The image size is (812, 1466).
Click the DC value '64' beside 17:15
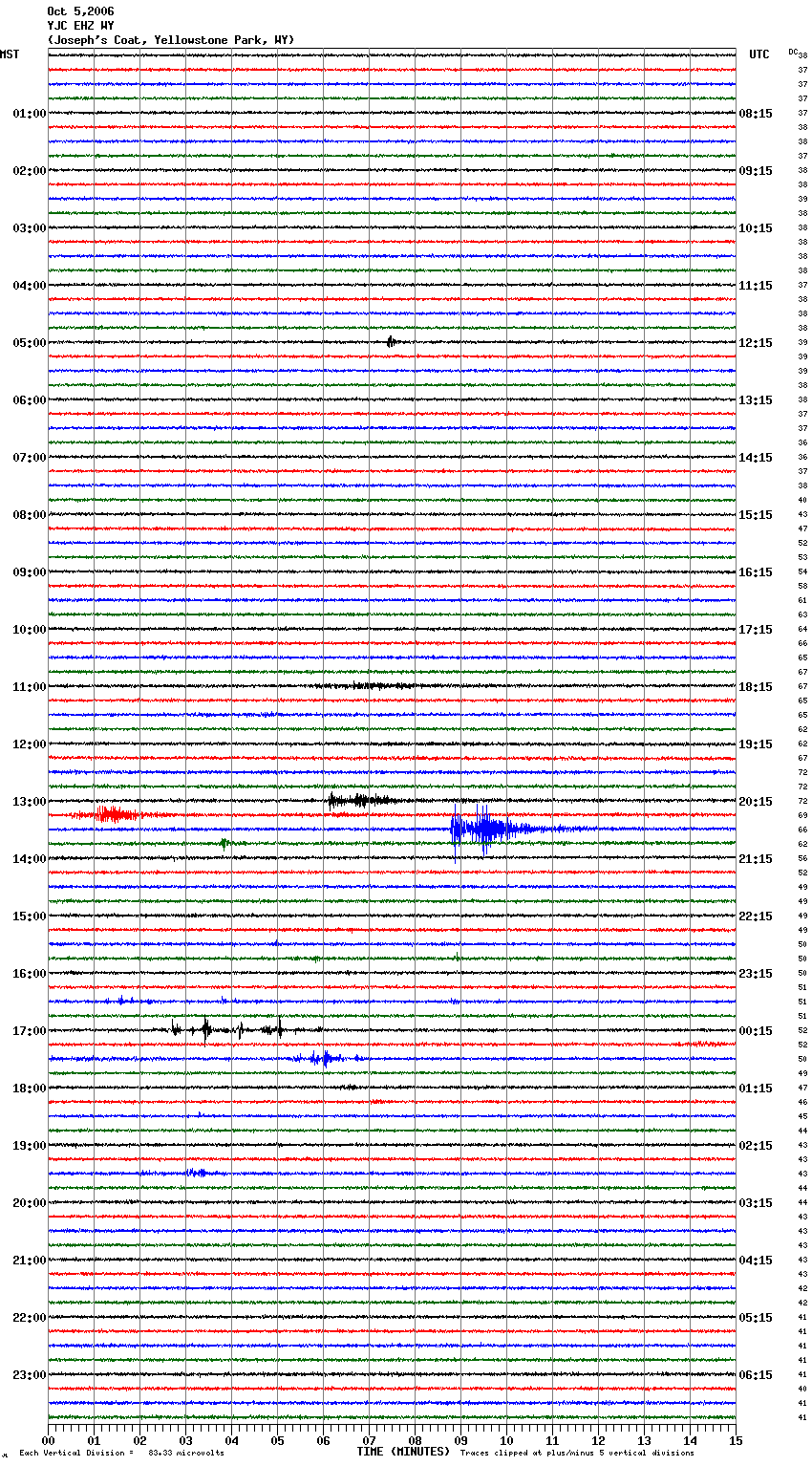[x=802, y=630]
